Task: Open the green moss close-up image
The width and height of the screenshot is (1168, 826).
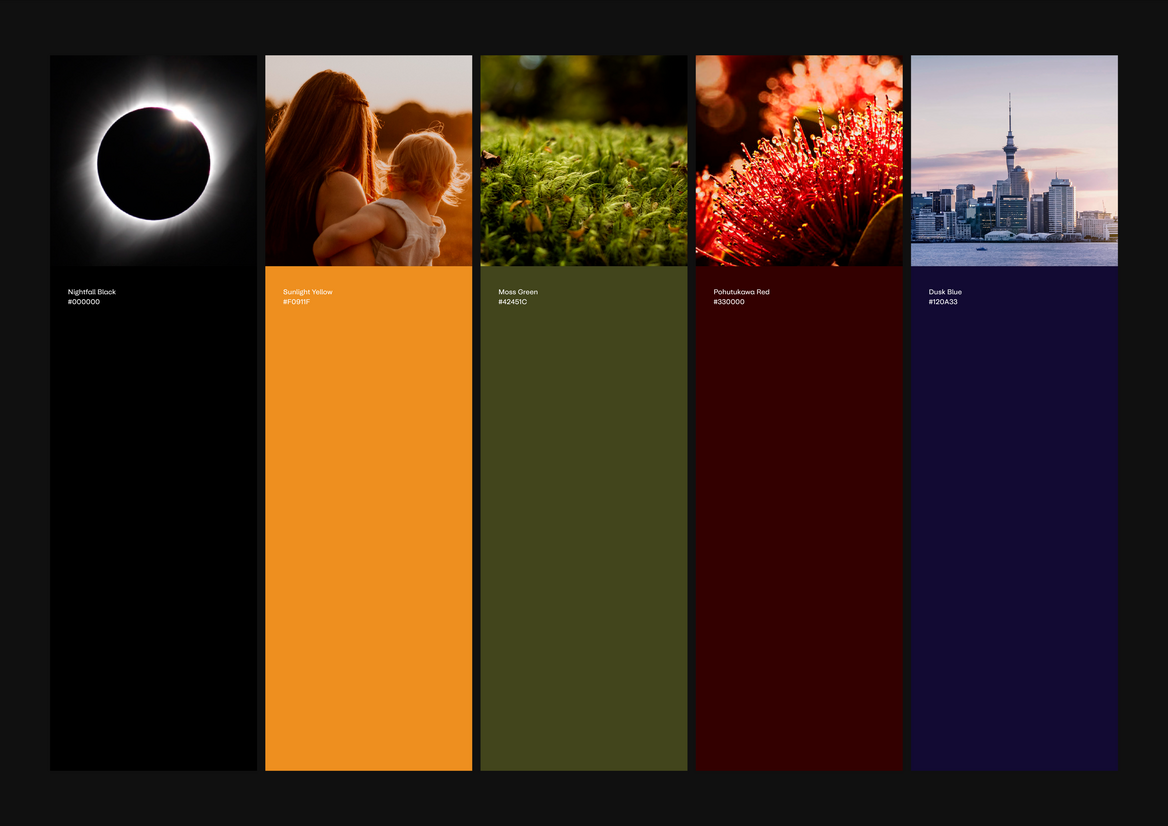Action: coord(583,161)
